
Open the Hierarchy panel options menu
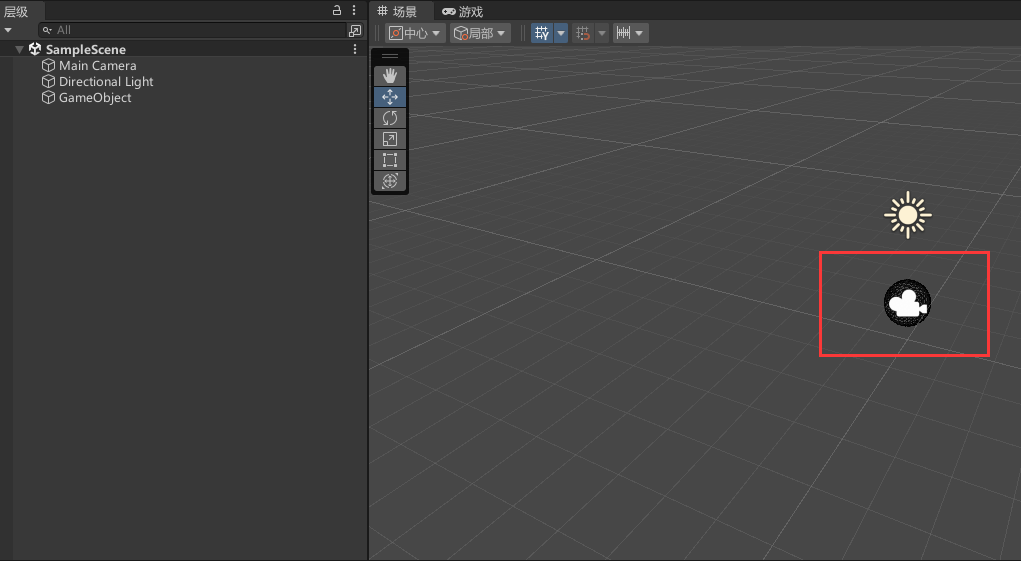pos(354,10)
